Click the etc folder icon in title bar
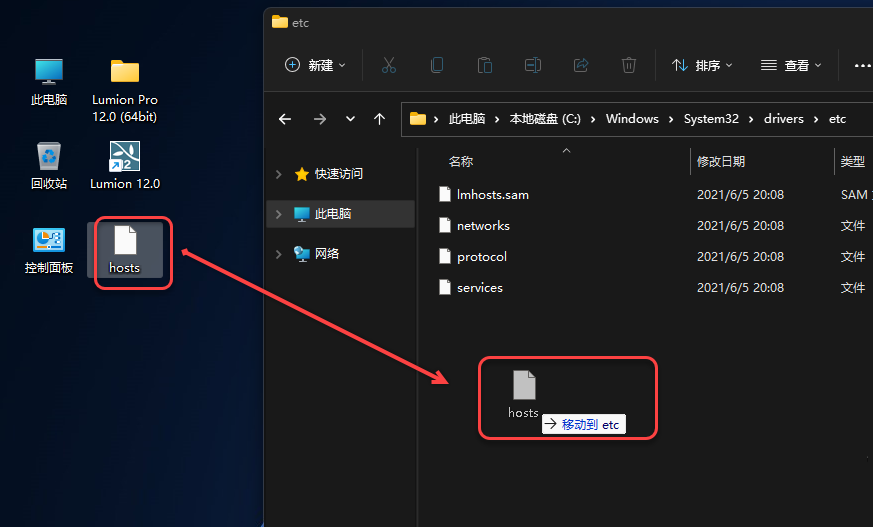Image resolution: width=873 pixels, height=527 pixels. click(279, 22)
